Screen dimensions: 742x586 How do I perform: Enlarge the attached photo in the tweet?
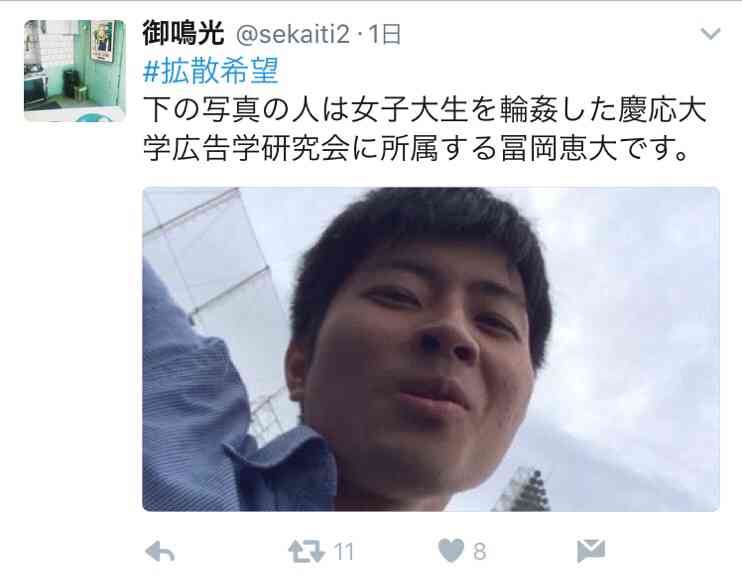pos(431,349)
